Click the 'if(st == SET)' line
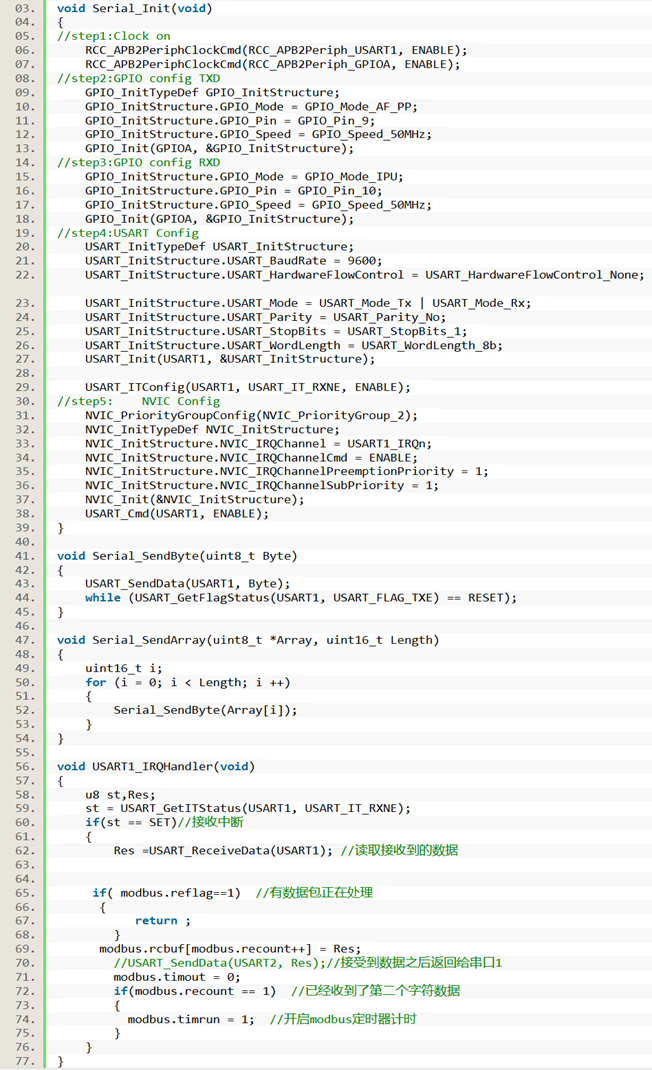This screenshot has width=652, height=1070. point(164,822)
